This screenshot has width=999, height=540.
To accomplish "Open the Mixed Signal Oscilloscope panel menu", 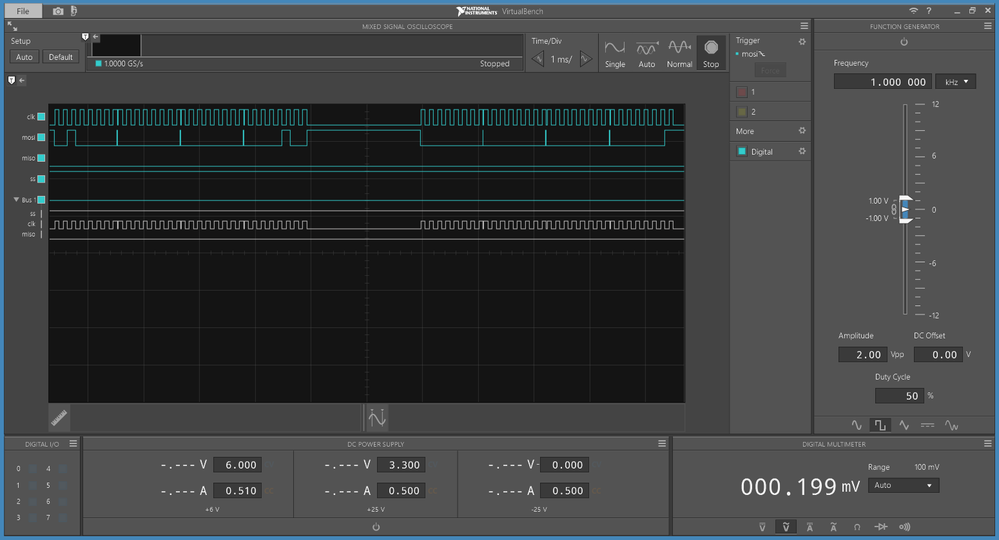I will click(804, 26).
